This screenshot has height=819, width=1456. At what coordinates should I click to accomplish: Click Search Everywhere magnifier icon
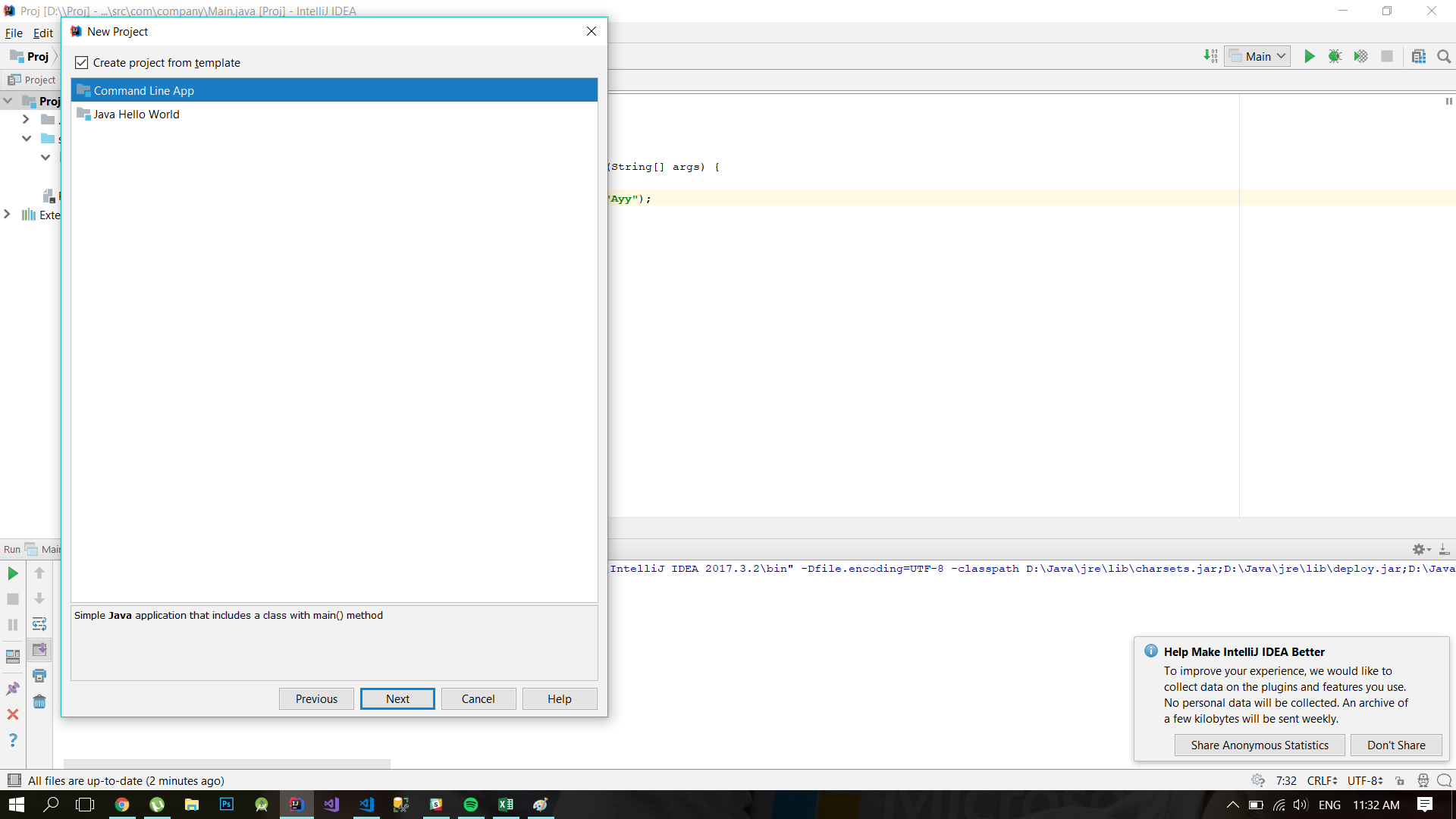click(x=1444, y=56)
